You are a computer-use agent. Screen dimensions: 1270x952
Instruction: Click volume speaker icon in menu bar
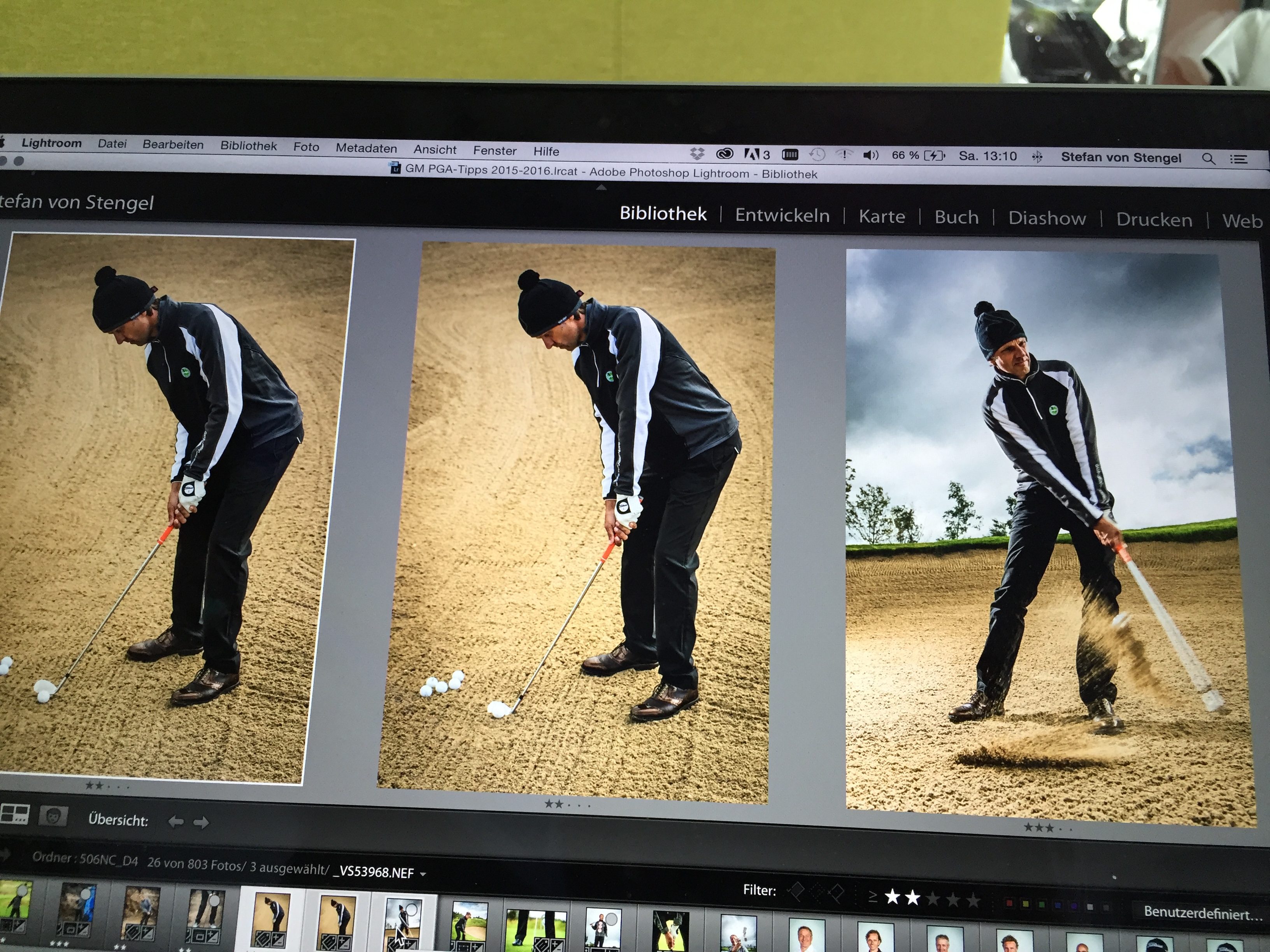pyautogui.click(x=870, y=155)
